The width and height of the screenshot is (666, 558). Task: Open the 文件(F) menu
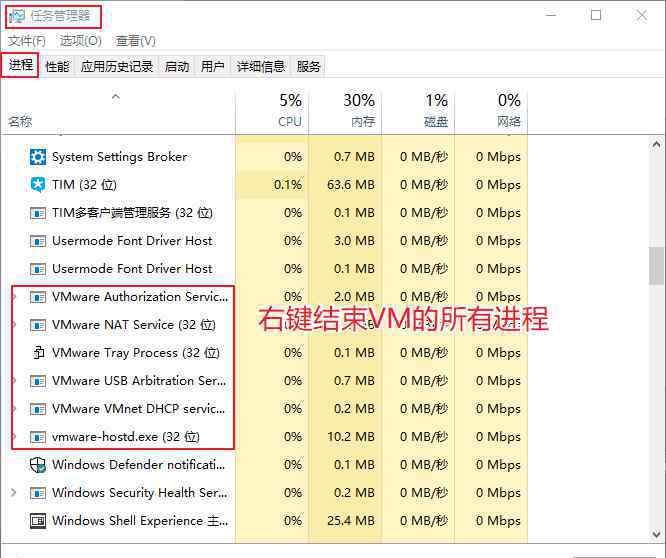point(27,41)
